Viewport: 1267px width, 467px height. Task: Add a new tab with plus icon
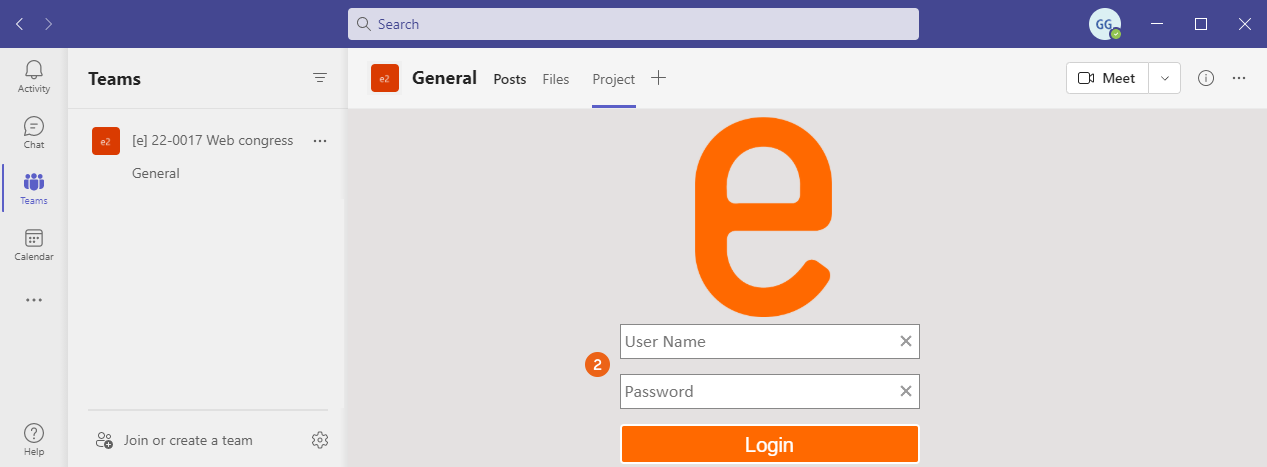[658, 78]
